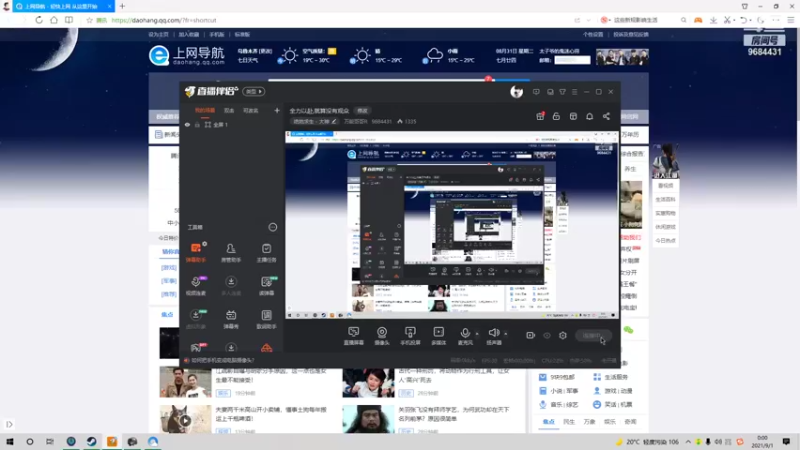
Task: Go to the browser home page
Action: pos(54,20)
